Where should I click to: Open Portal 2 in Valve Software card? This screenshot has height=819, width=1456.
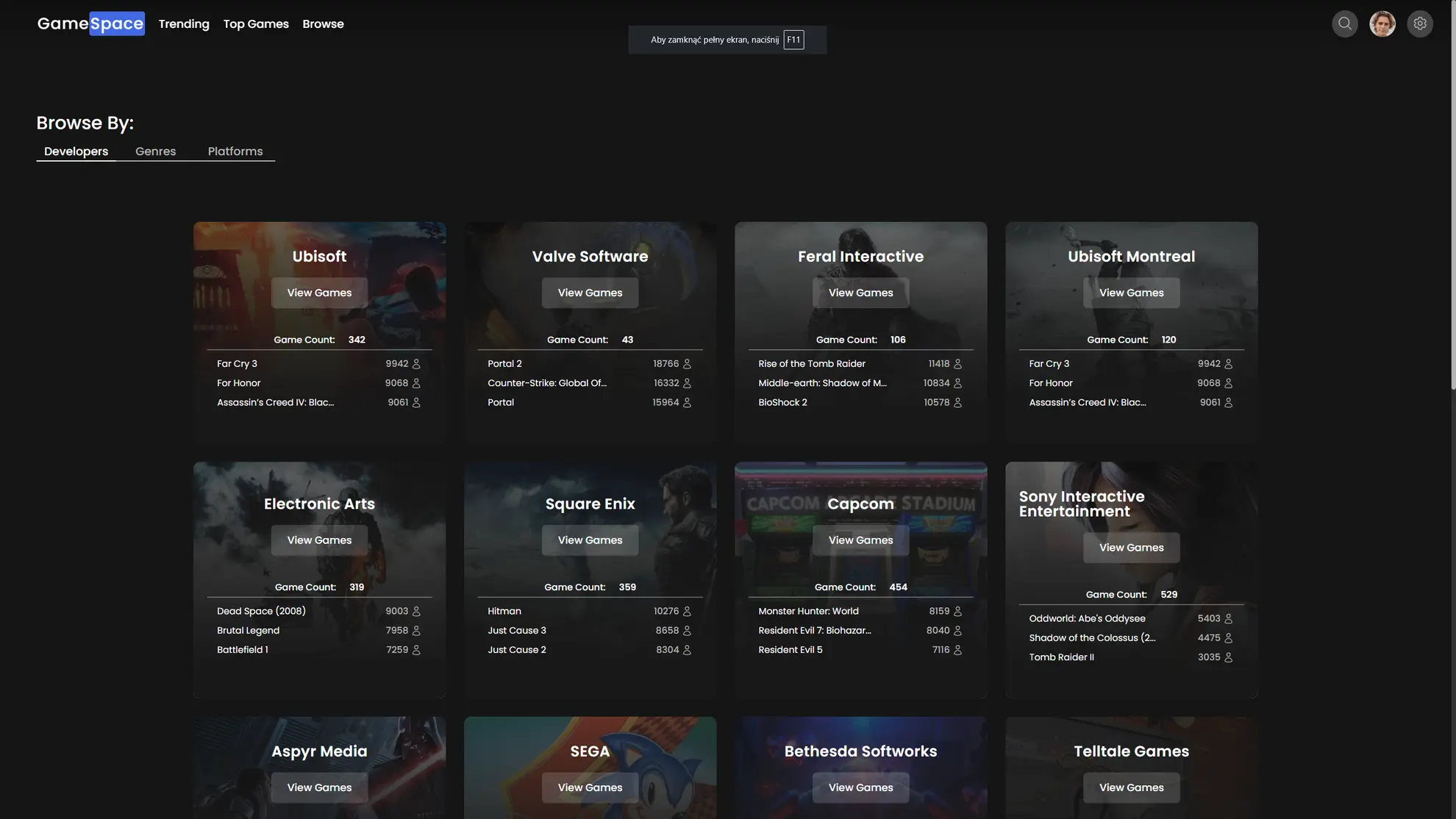504,364
